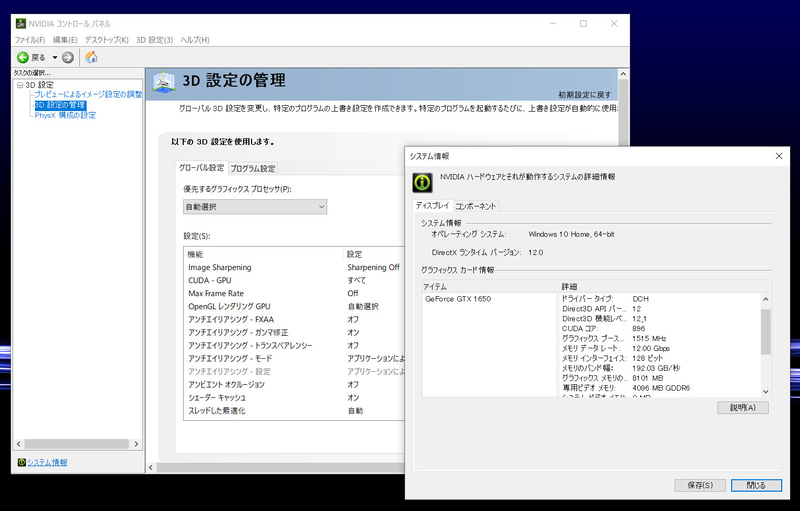Click the Home icon in toolbar
This screenshot has height=511, width=800.
click(91, 57)
